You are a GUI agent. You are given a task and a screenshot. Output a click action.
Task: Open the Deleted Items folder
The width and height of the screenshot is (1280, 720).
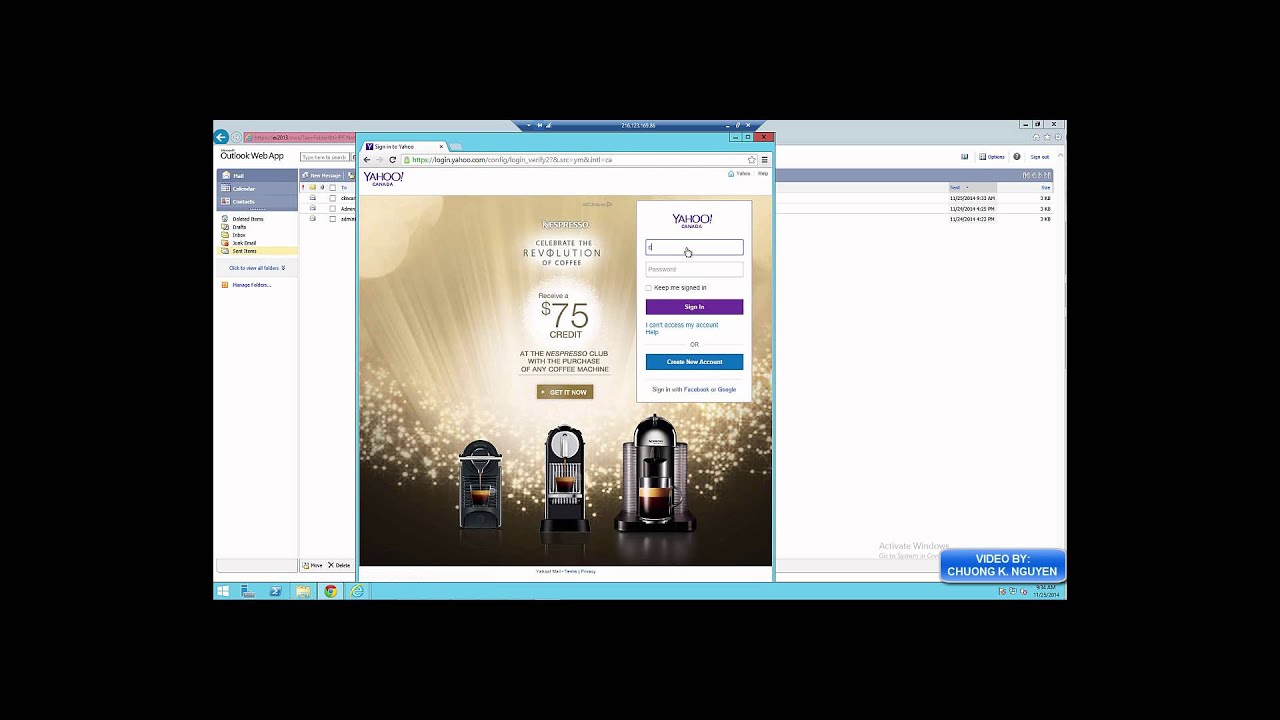point(243,219)
